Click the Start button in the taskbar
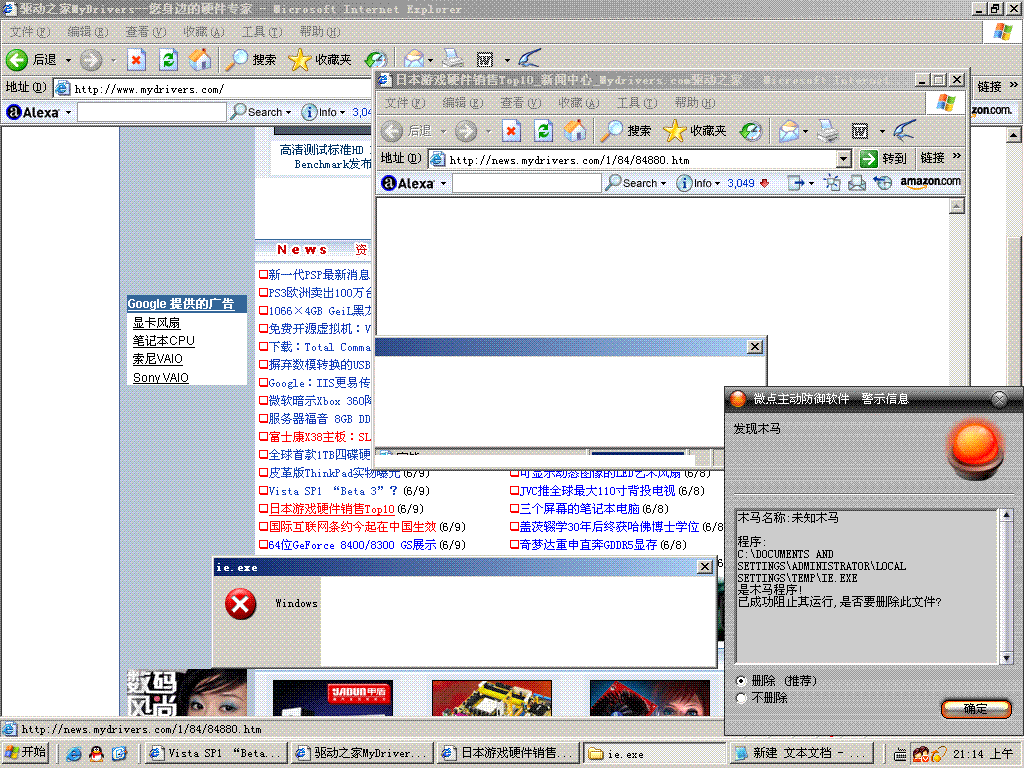 [26, 753]
